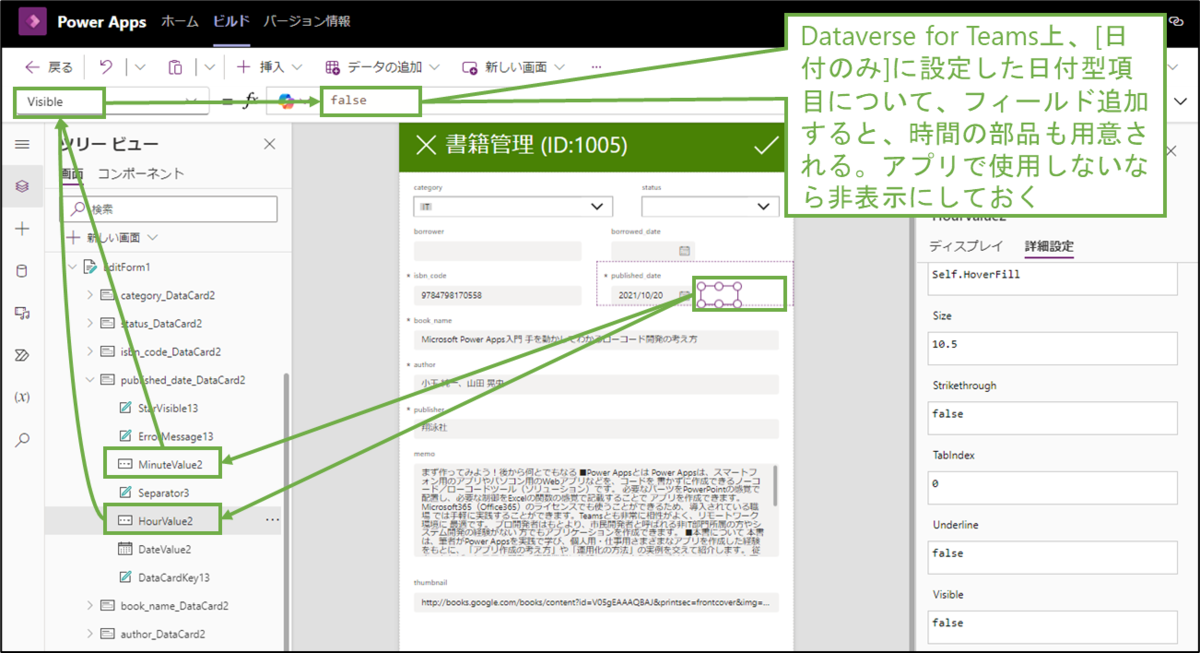Toggle the hamburger navigation menu
Screen dimensions: 1200x653
(x=22, y=145)
